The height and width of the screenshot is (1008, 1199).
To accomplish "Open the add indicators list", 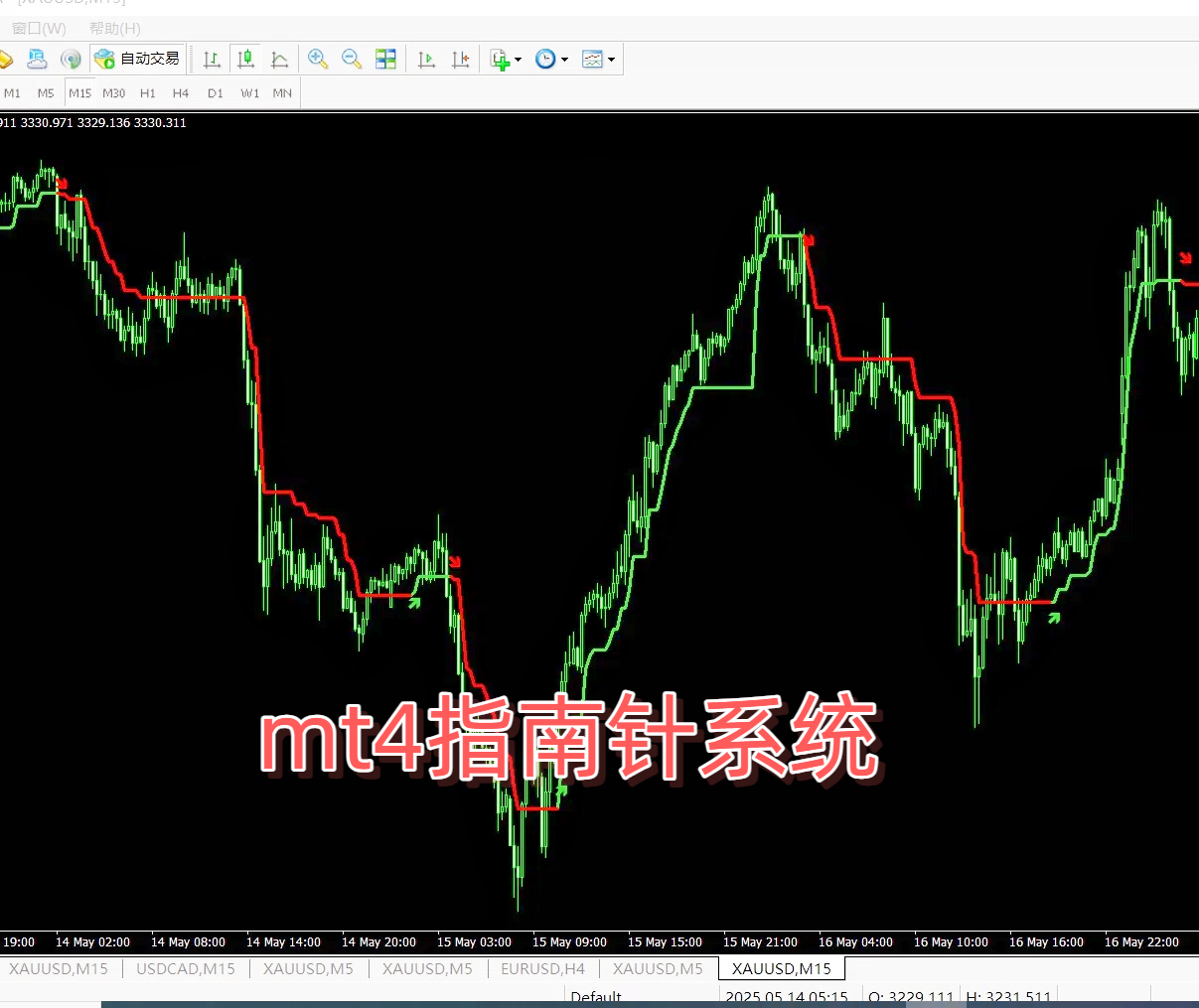I will (500, 59).
